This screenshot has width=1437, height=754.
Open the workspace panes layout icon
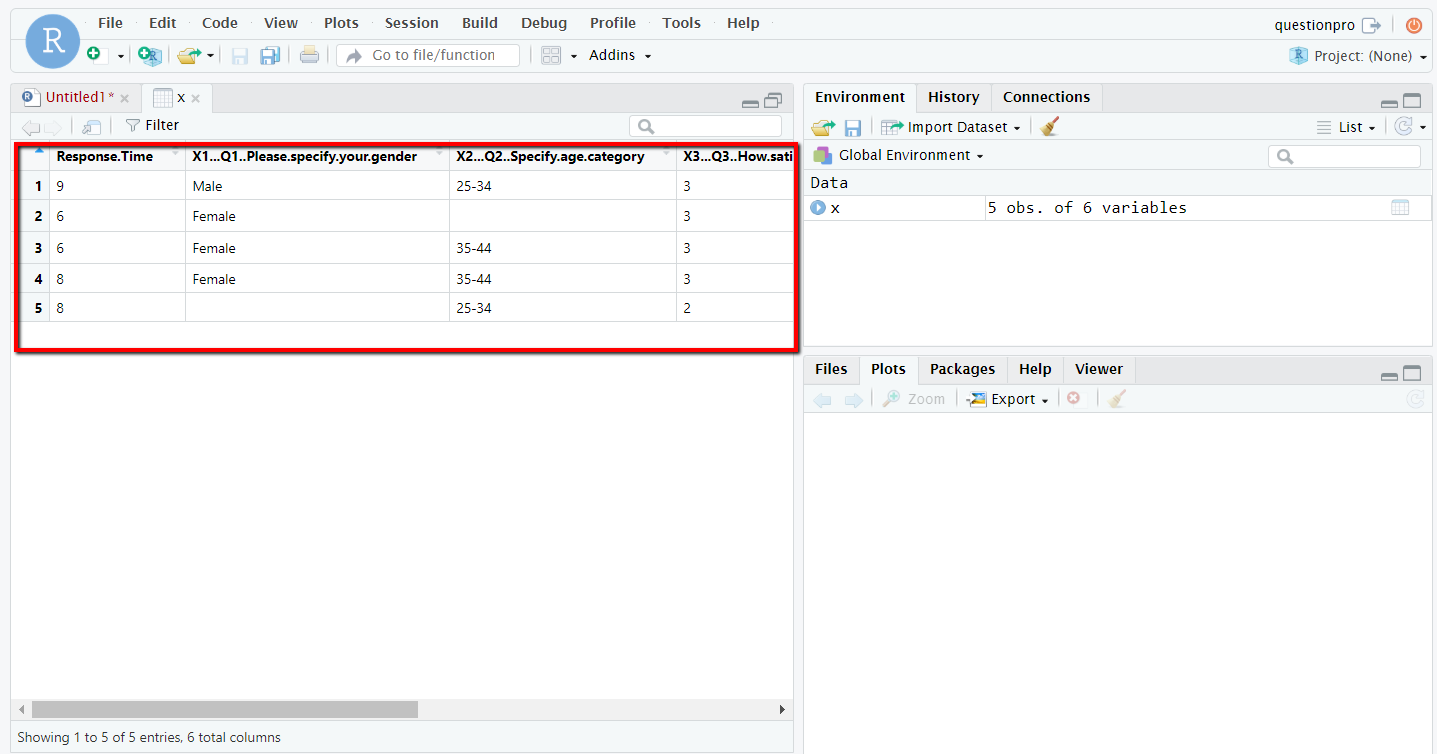click(x=551, y=55)
